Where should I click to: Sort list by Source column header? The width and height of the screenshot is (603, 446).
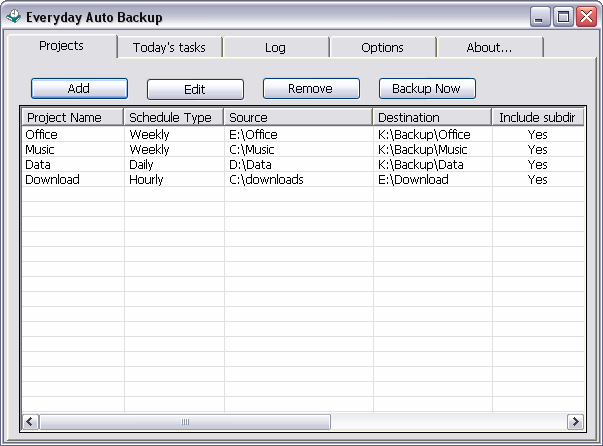298,117
